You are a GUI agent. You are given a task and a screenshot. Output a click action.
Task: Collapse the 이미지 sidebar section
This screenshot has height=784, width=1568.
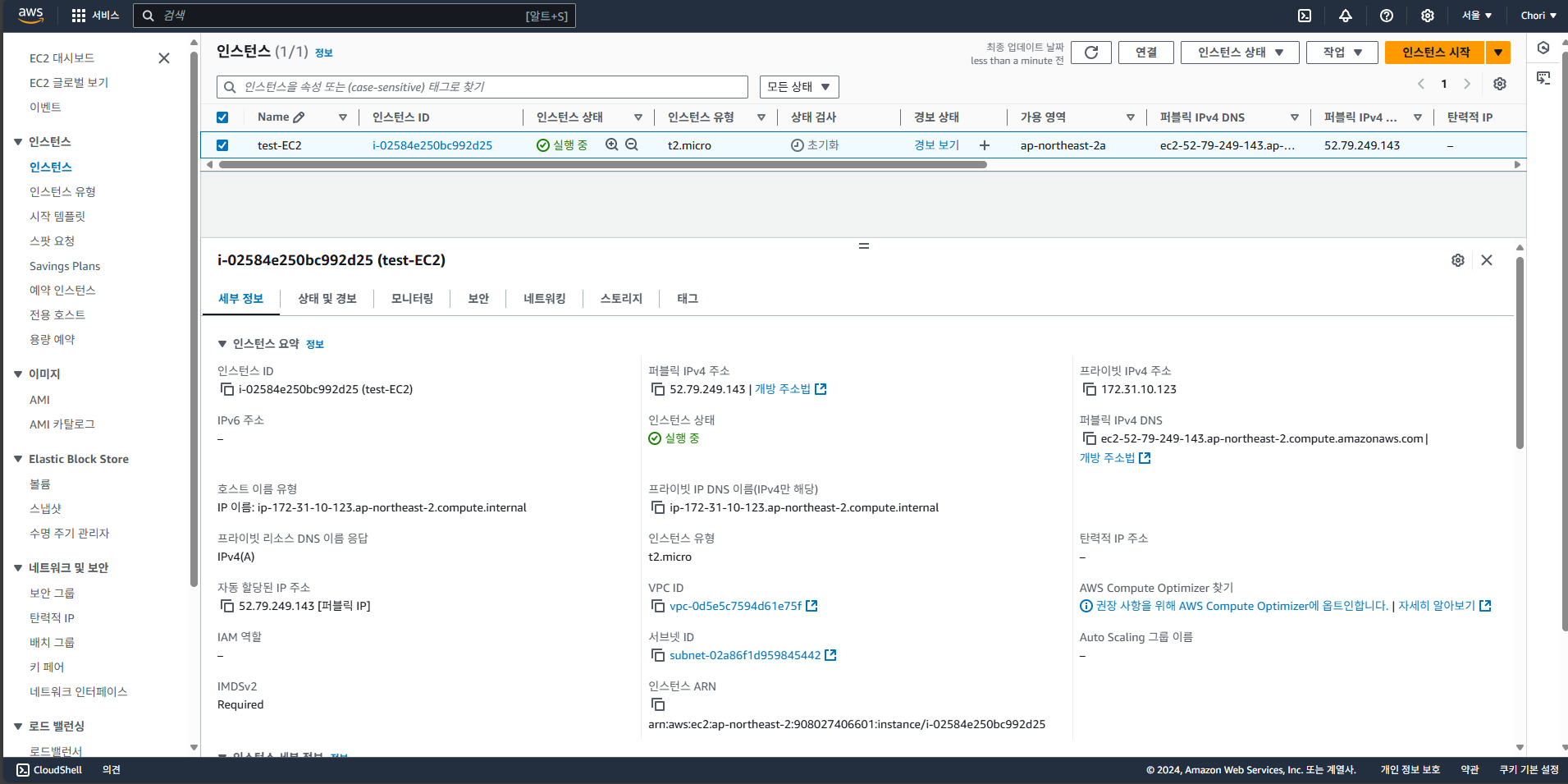(18, 374)
